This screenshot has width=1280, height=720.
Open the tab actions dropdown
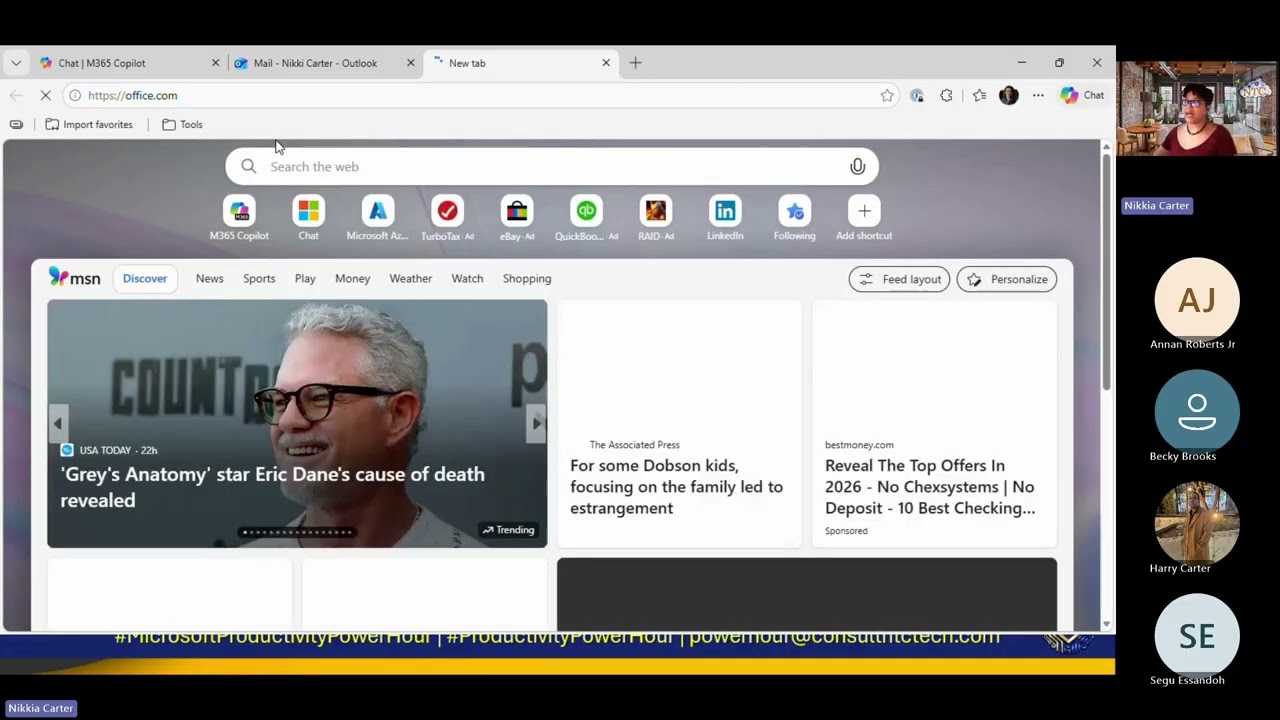16,63
